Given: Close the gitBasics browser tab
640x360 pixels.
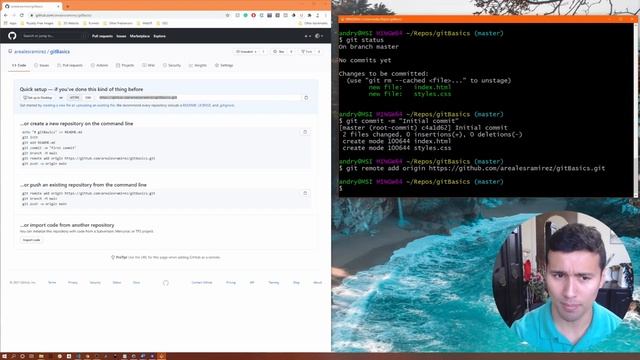Looking at the screenshot, I should click(58, 6).
